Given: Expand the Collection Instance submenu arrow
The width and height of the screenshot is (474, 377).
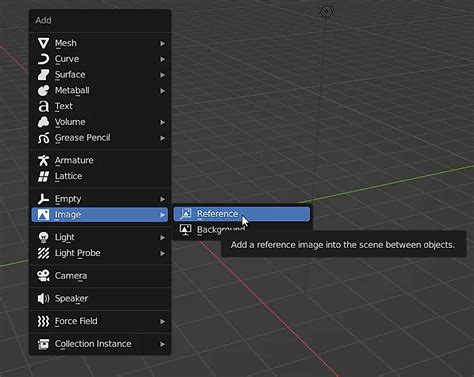Looking at the screenshot, I should (x=162, y=344).
